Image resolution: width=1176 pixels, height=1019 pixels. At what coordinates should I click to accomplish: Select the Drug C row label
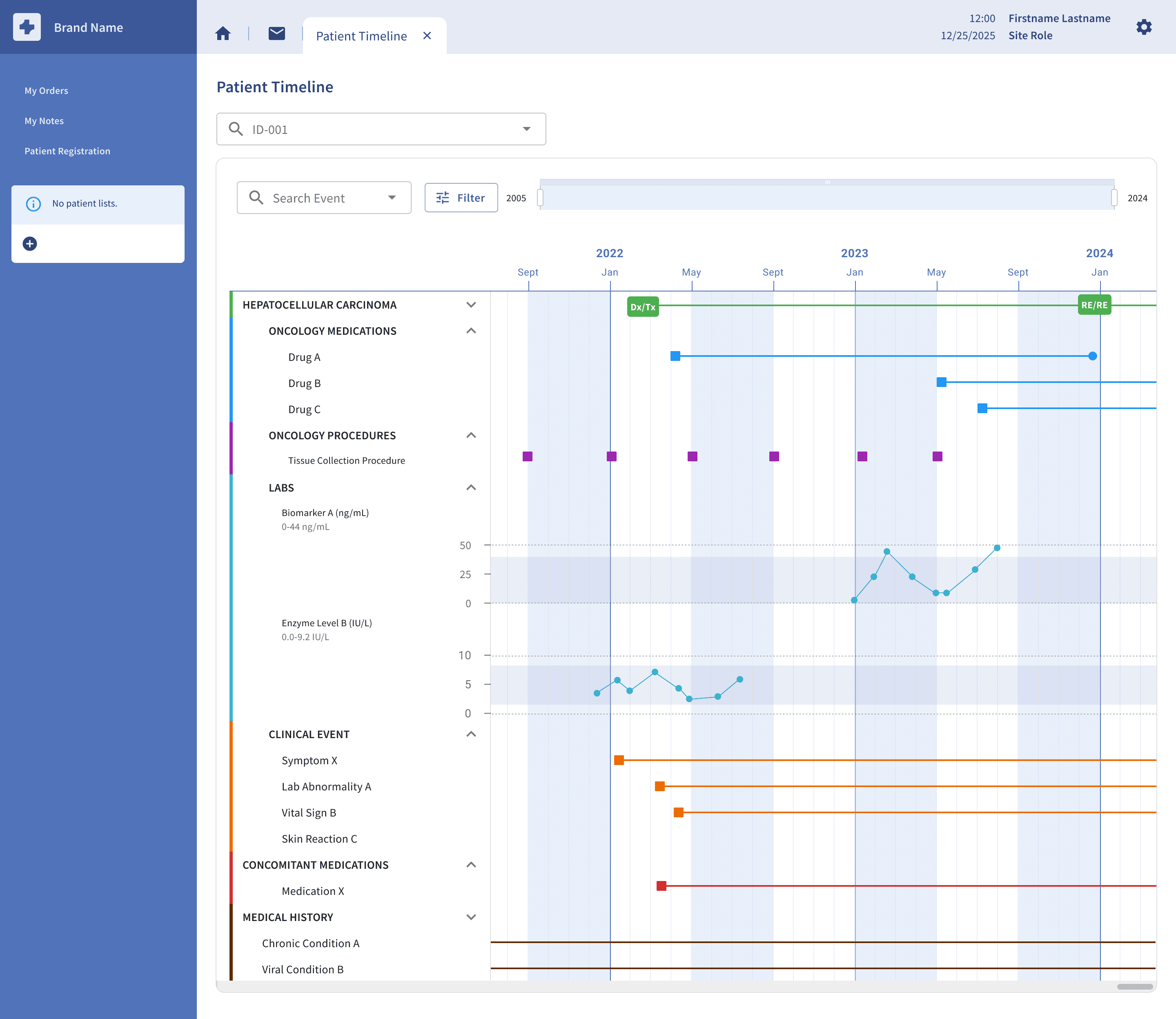coord(304,409)
